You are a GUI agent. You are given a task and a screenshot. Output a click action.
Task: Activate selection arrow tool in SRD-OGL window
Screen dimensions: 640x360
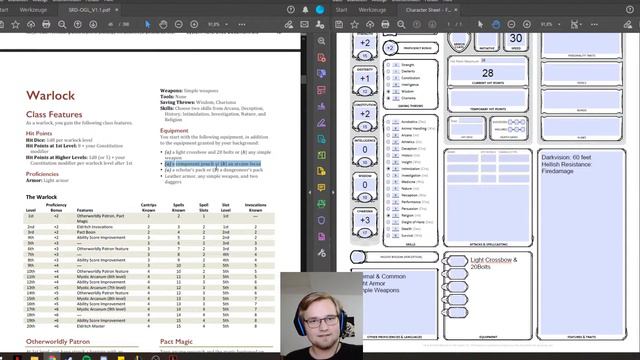pos(148,24)
